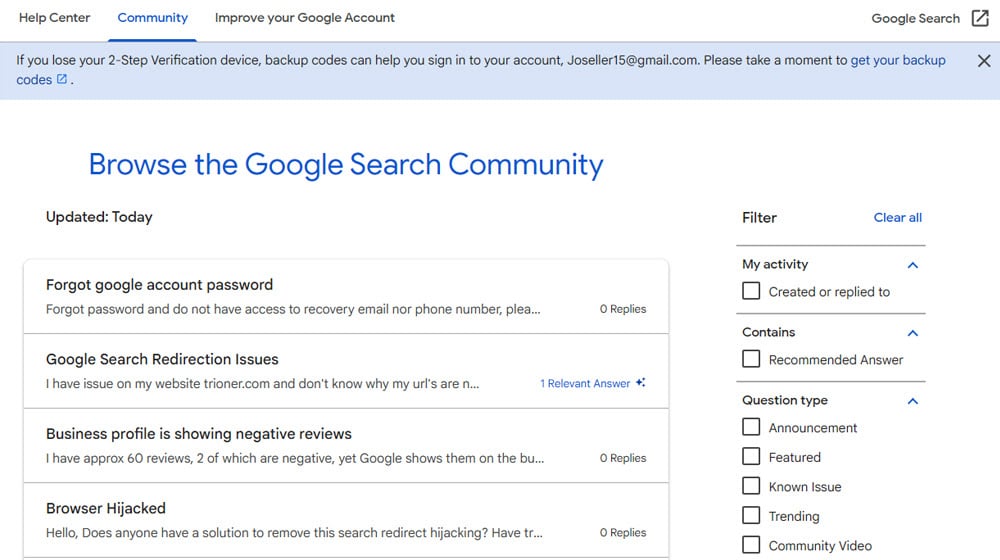
Task: Check the Recommended Answer filter
Action: [751, 359]
